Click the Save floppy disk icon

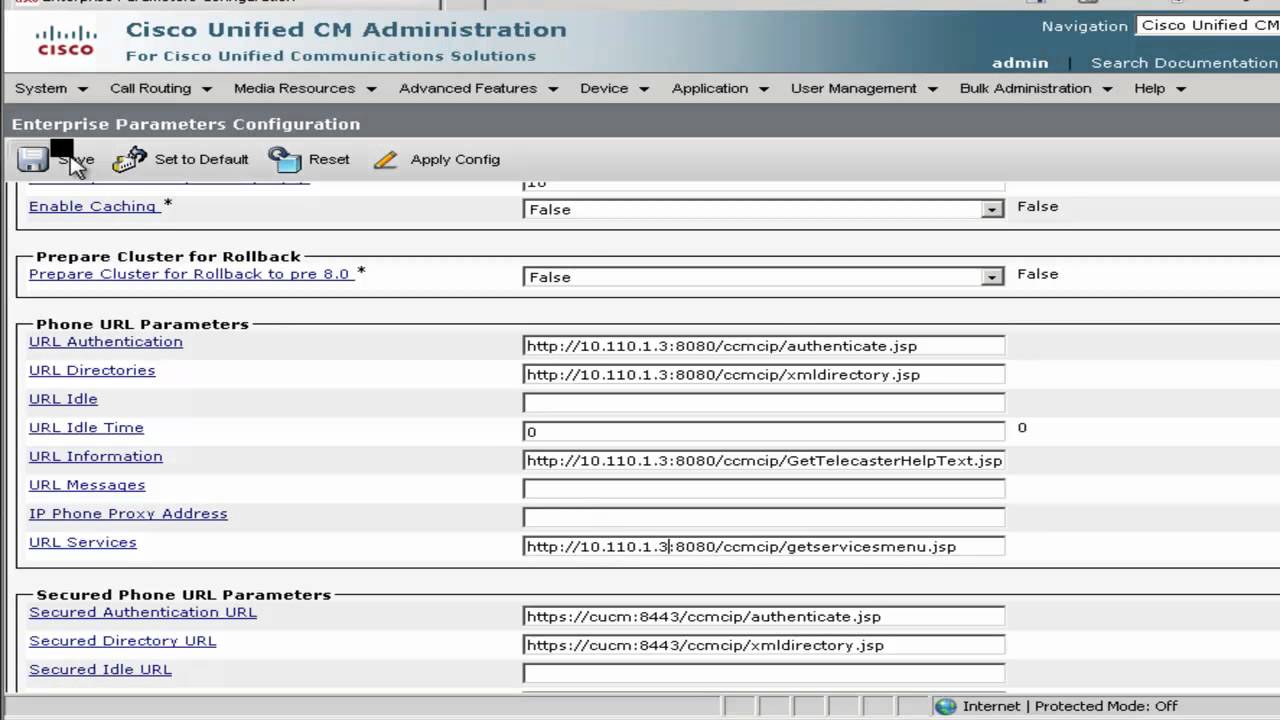32,160
